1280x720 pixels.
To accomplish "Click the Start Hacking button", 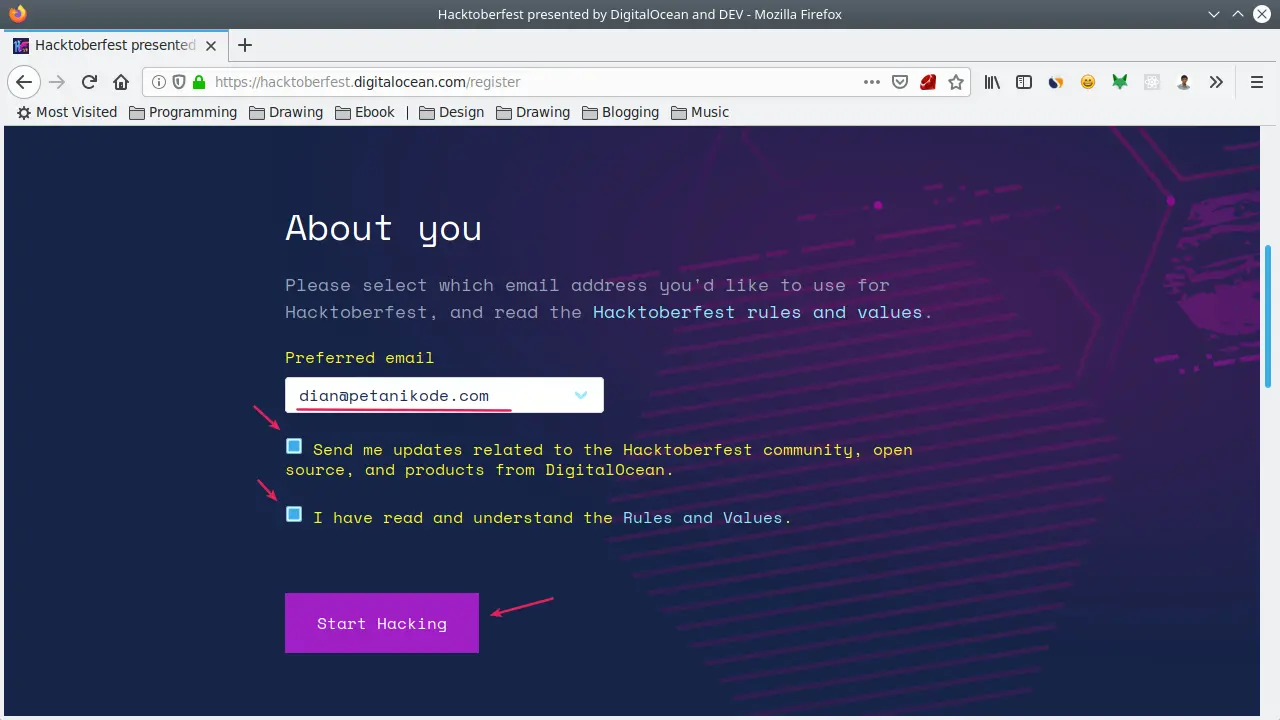I will click(x=382, y=623).
